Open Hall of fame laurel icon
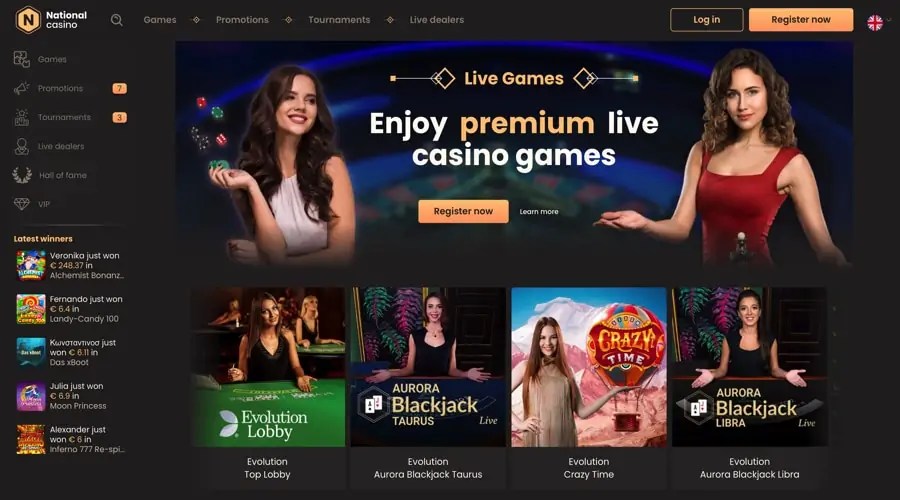 click(22, 175)
